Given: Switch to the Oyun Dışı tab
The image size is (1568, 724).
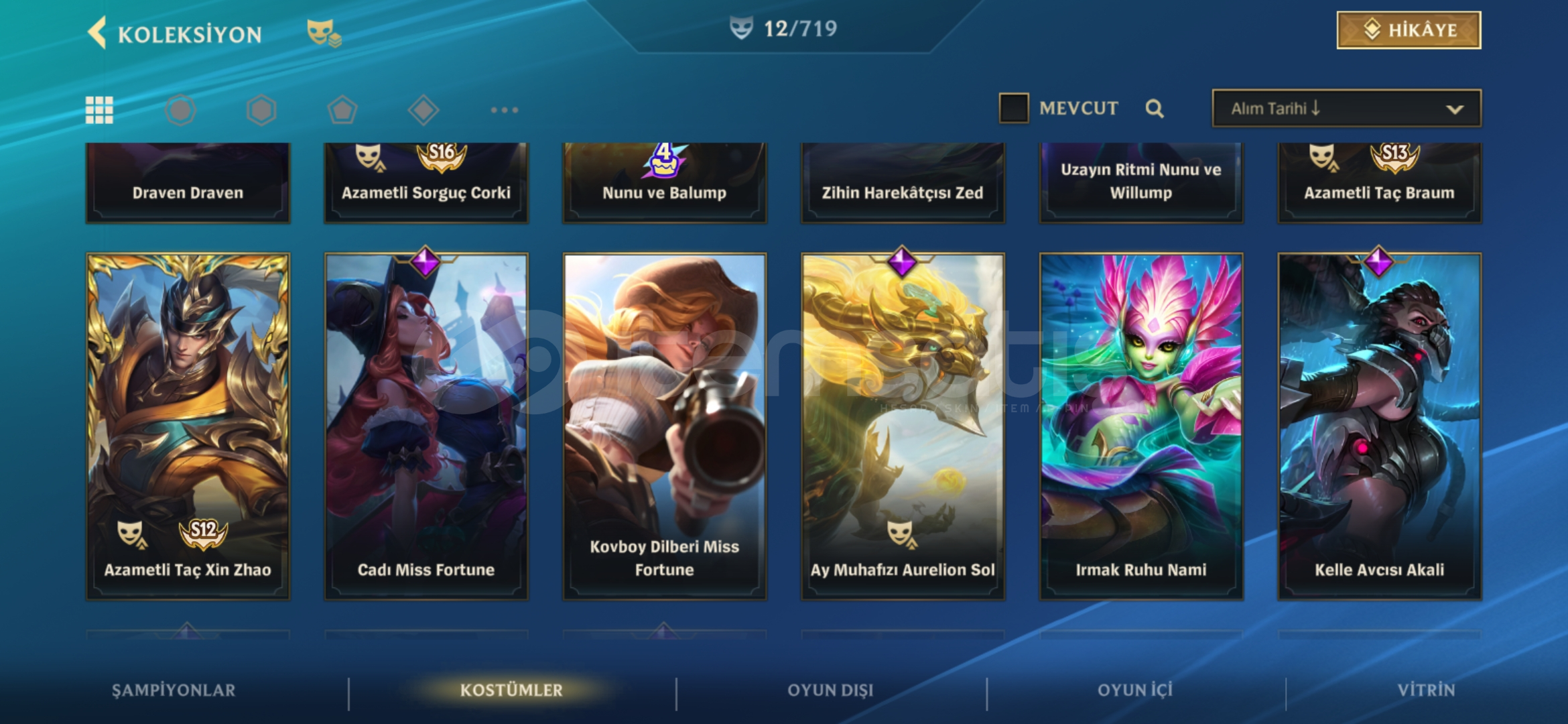Looking at the screenshot, I should pos(831,690).
